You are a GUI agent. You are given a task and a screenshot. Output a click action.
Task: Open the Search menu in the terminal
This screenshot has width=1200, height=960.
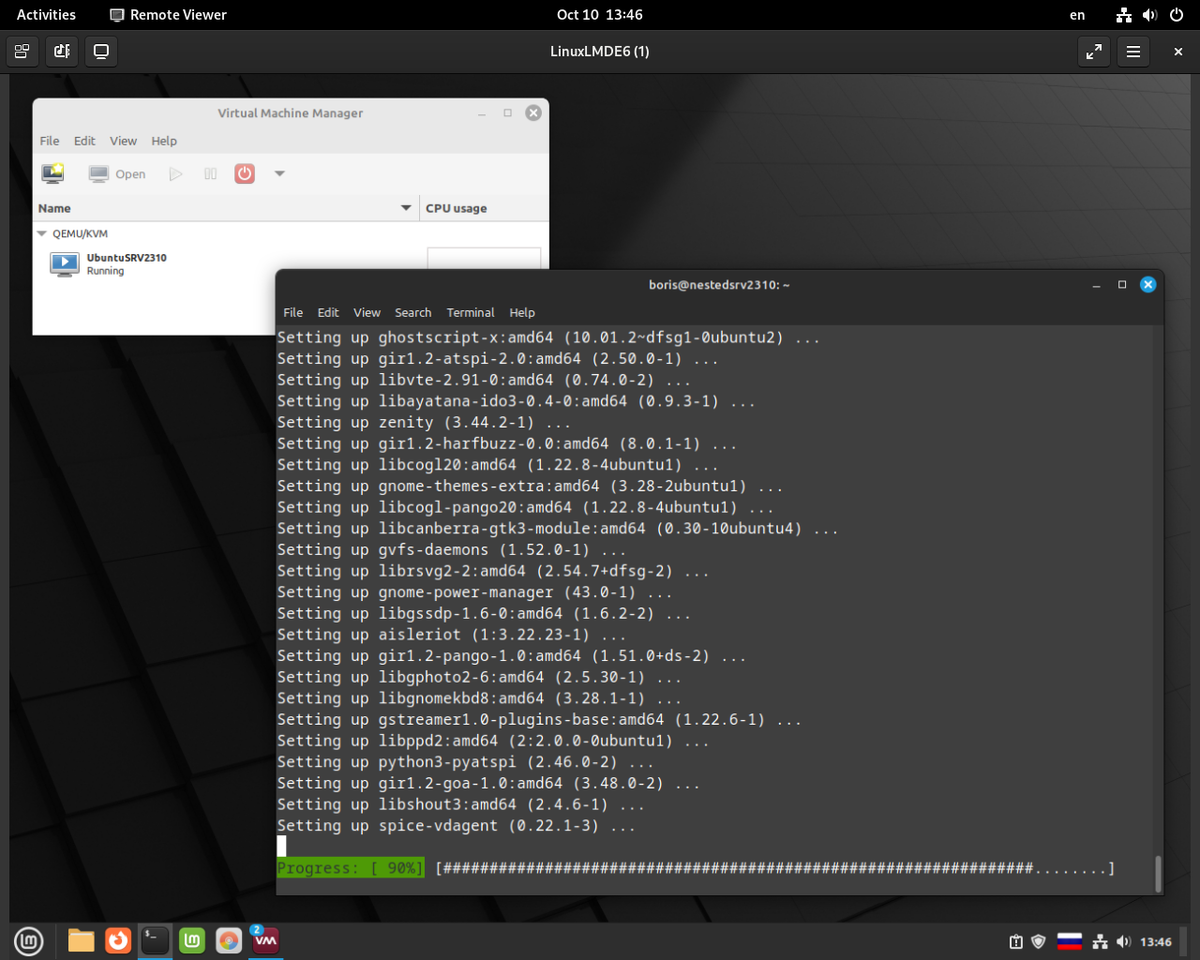pos(413,312)
